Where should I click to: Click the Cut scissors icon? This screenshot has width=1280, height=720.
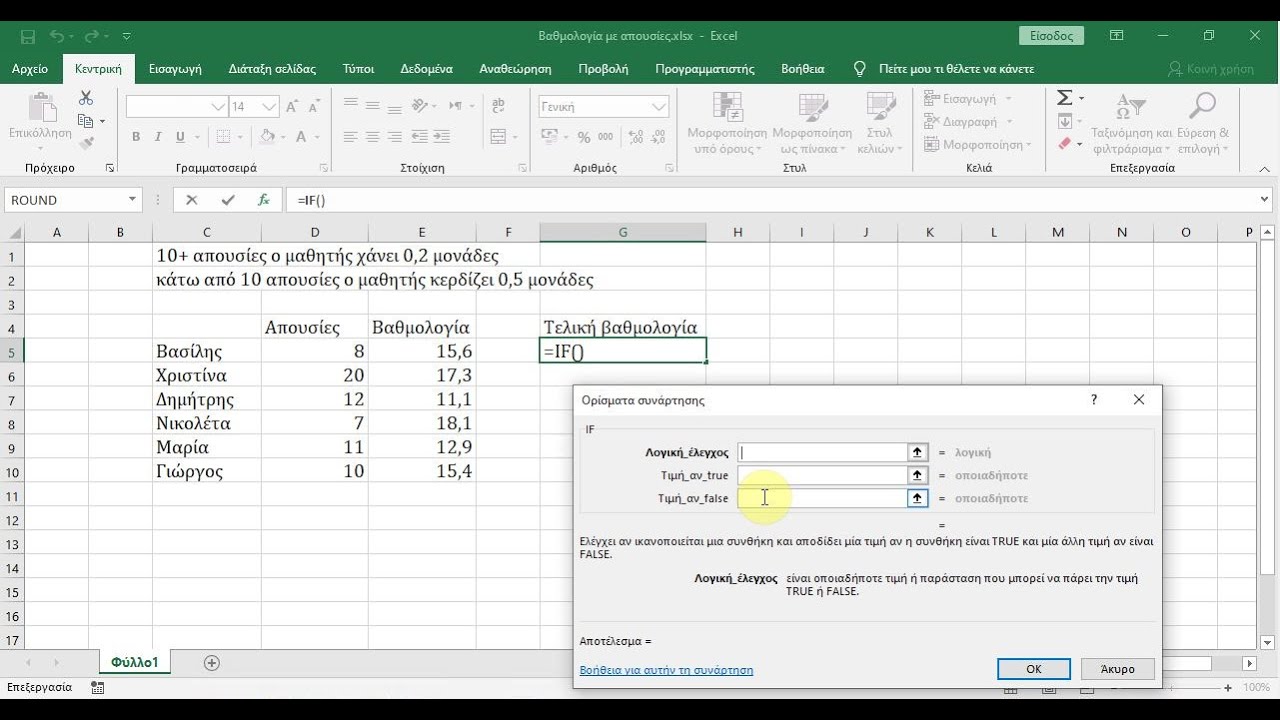86,98
